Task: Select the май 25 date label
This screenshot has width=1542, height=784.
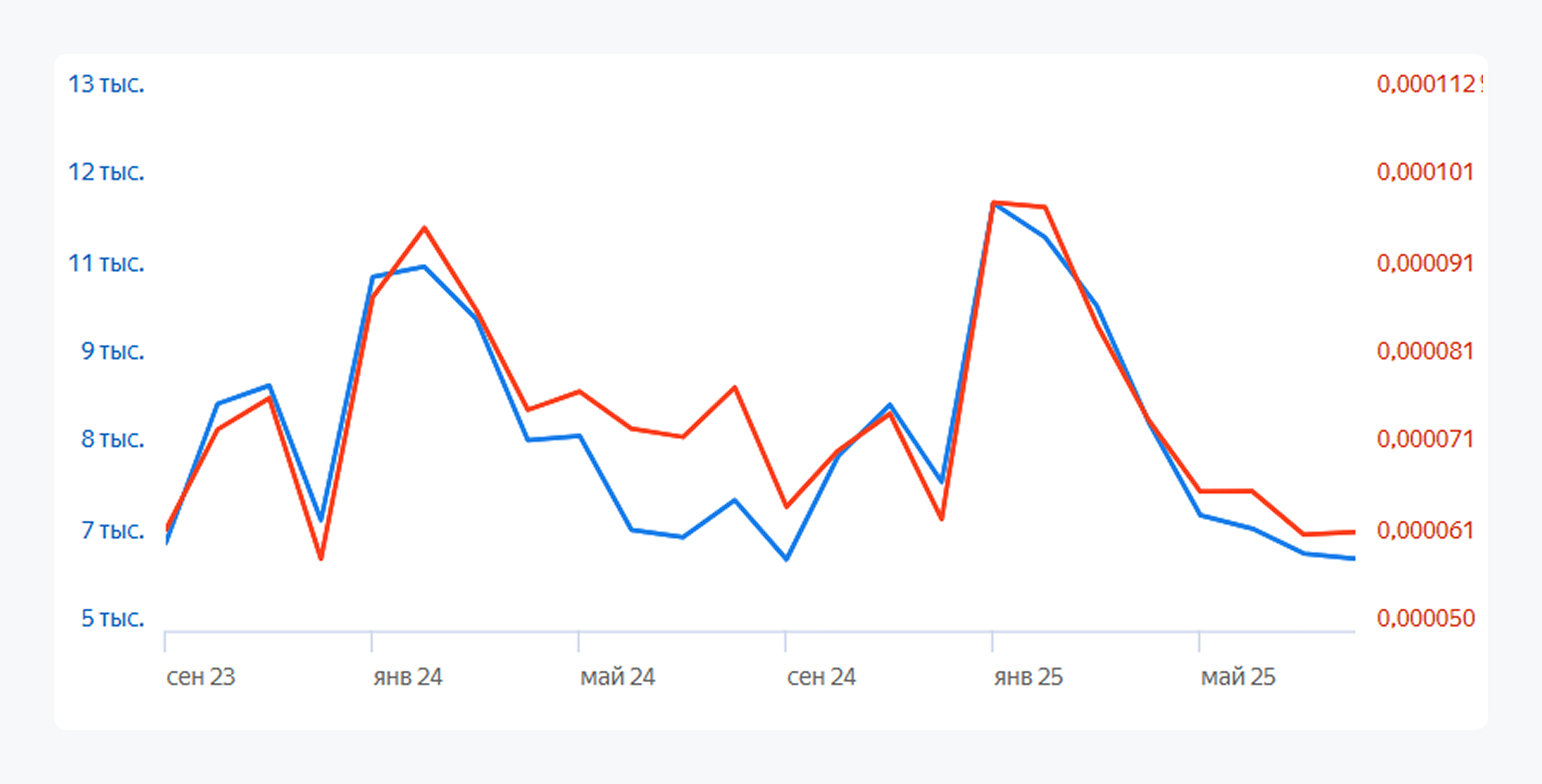Action: click(x=1238, y=677)
